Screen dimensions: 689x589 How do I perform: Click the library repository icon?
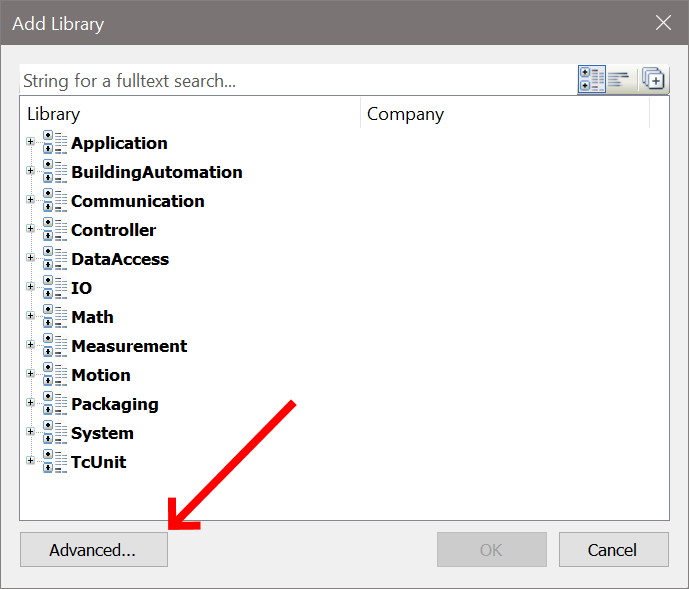pos(653,80)
